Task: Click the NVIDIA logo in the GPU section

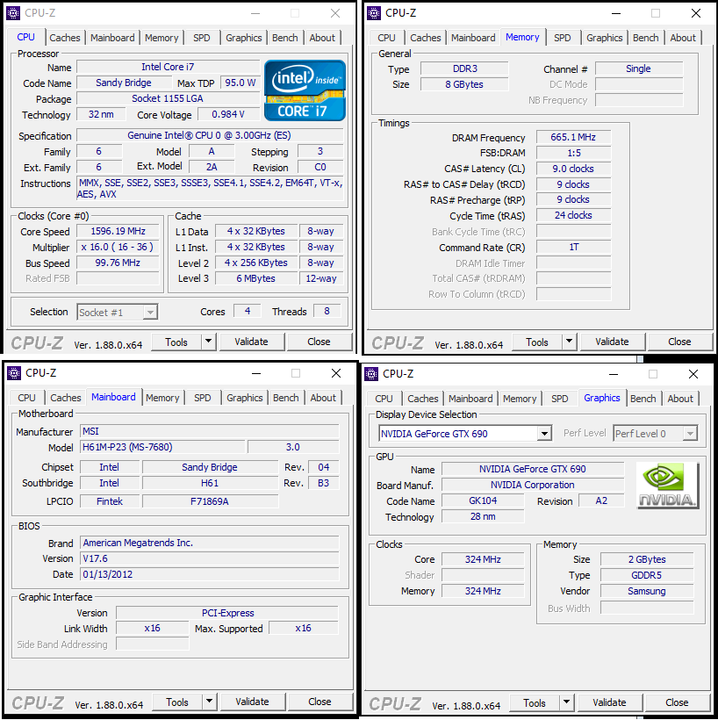Action: [x=667, y=486]
